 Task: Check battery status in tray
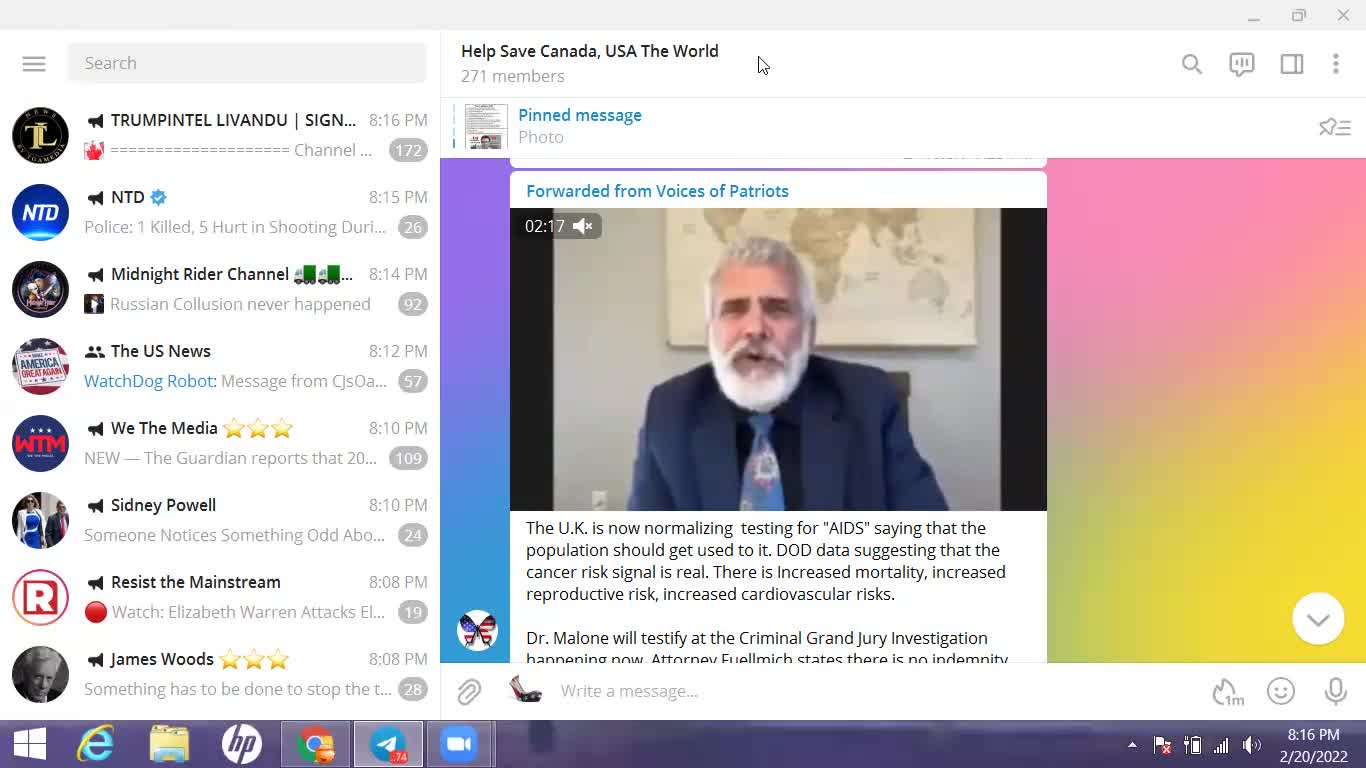click(1192, 745)
